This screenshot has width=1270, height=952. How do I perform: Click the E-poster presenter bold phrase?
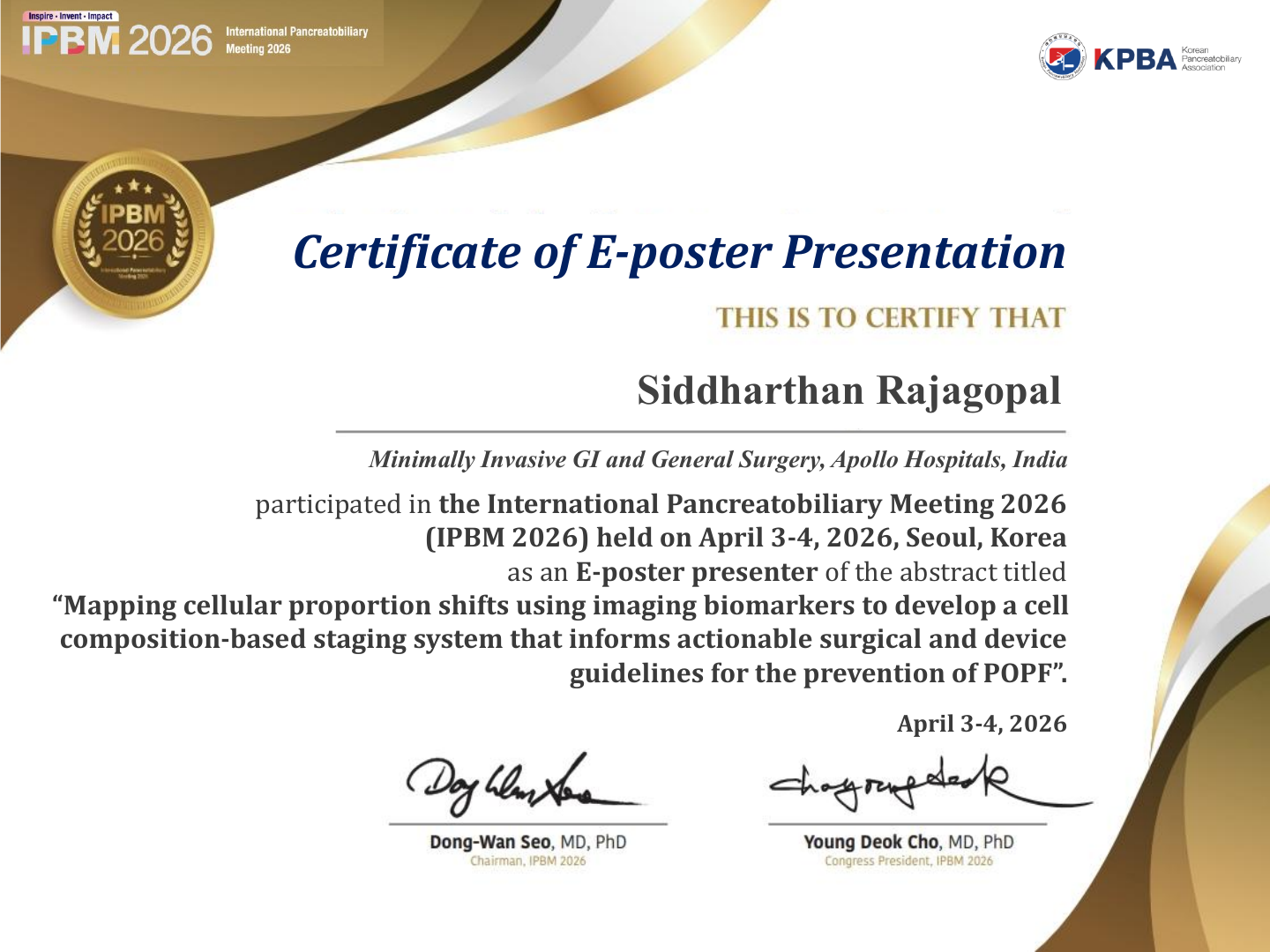click(697, 572)
